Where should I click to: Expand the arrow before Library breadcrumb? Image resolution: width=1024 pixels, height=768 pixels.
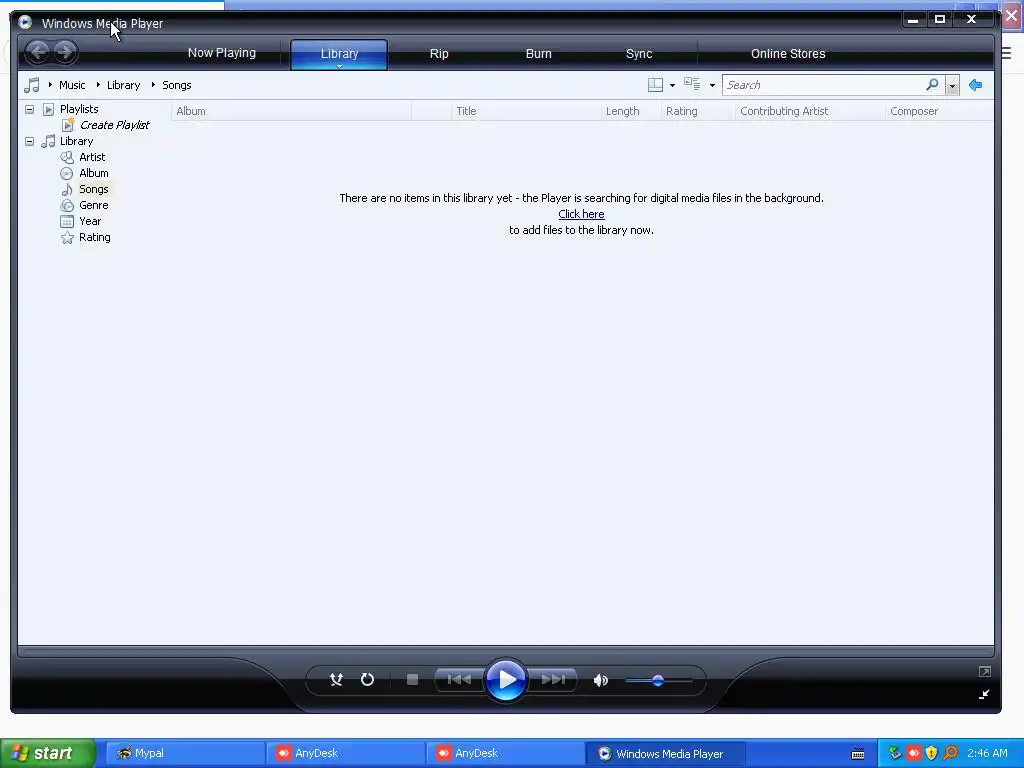98,85
